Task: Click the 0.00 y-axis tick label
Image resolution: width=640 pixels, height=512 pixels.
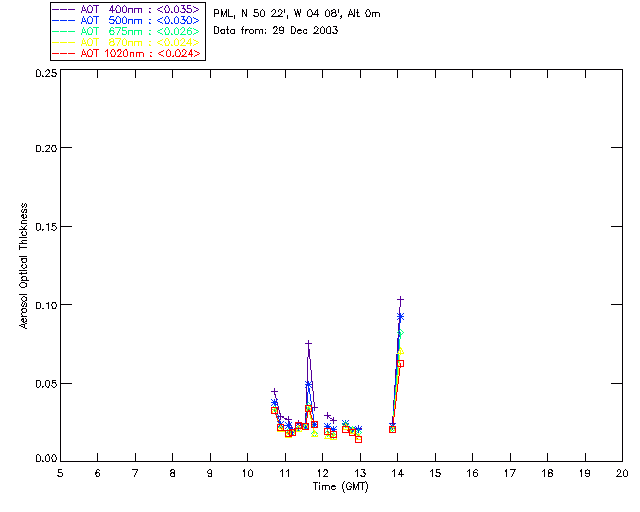Action: click(46, 458)
